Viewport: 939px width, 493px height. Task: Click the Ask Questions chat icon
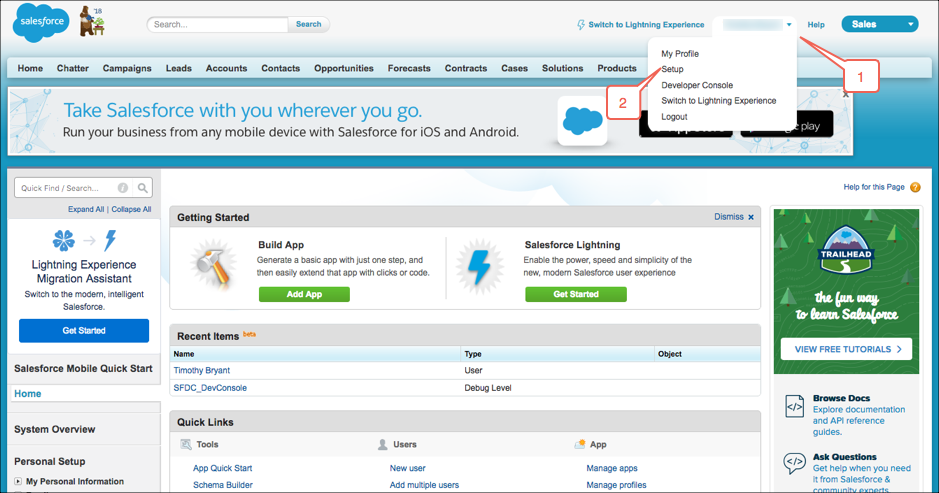[x=795, y=463]
